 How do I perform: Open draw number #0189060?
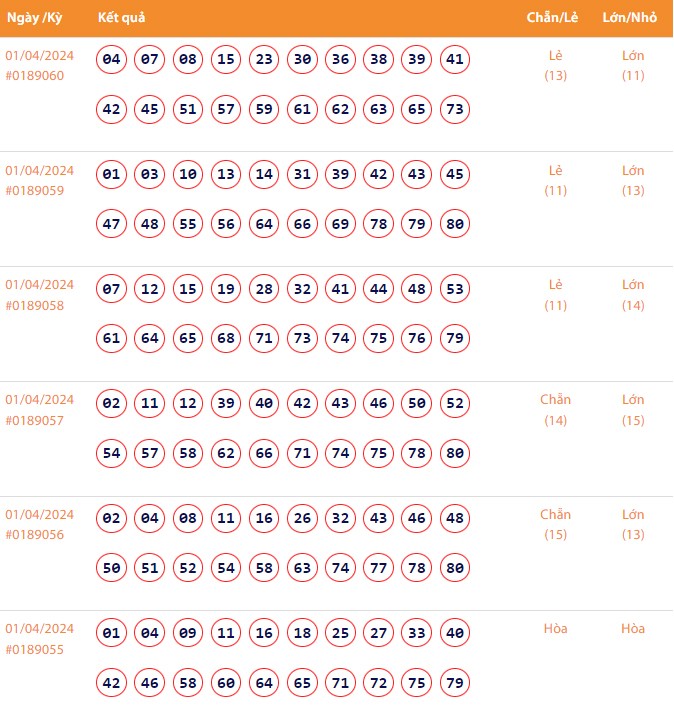click(x=35, y=76)
